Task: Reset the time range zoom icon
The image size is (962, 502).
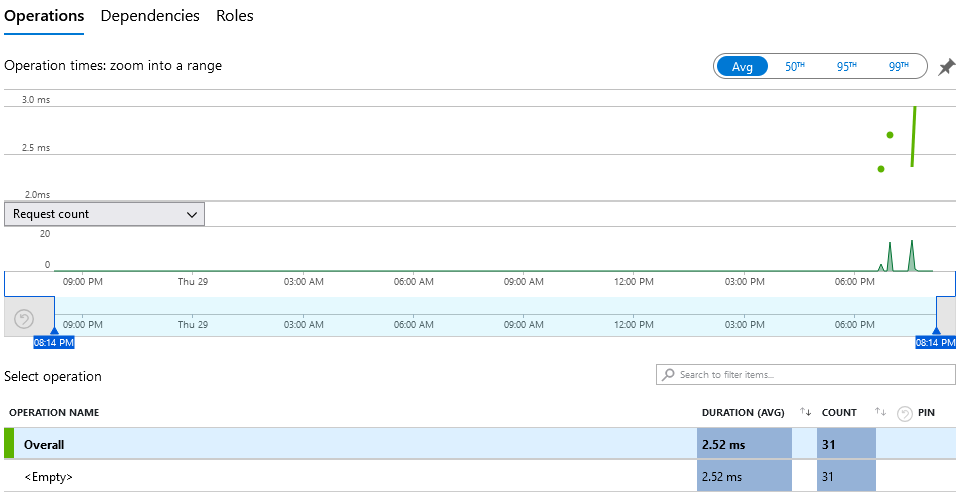Action: tap(25, 319)
